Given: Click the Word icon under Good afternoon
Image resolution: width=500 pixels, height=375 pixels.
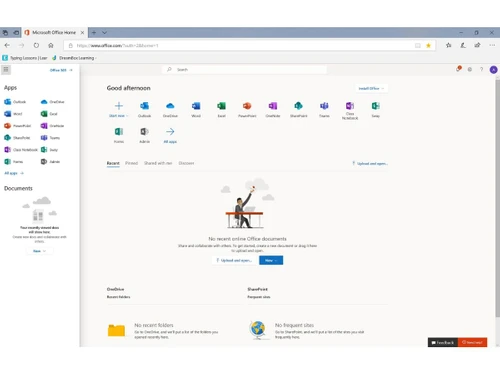Looking at the screenshot, I should tap(196, 106).
